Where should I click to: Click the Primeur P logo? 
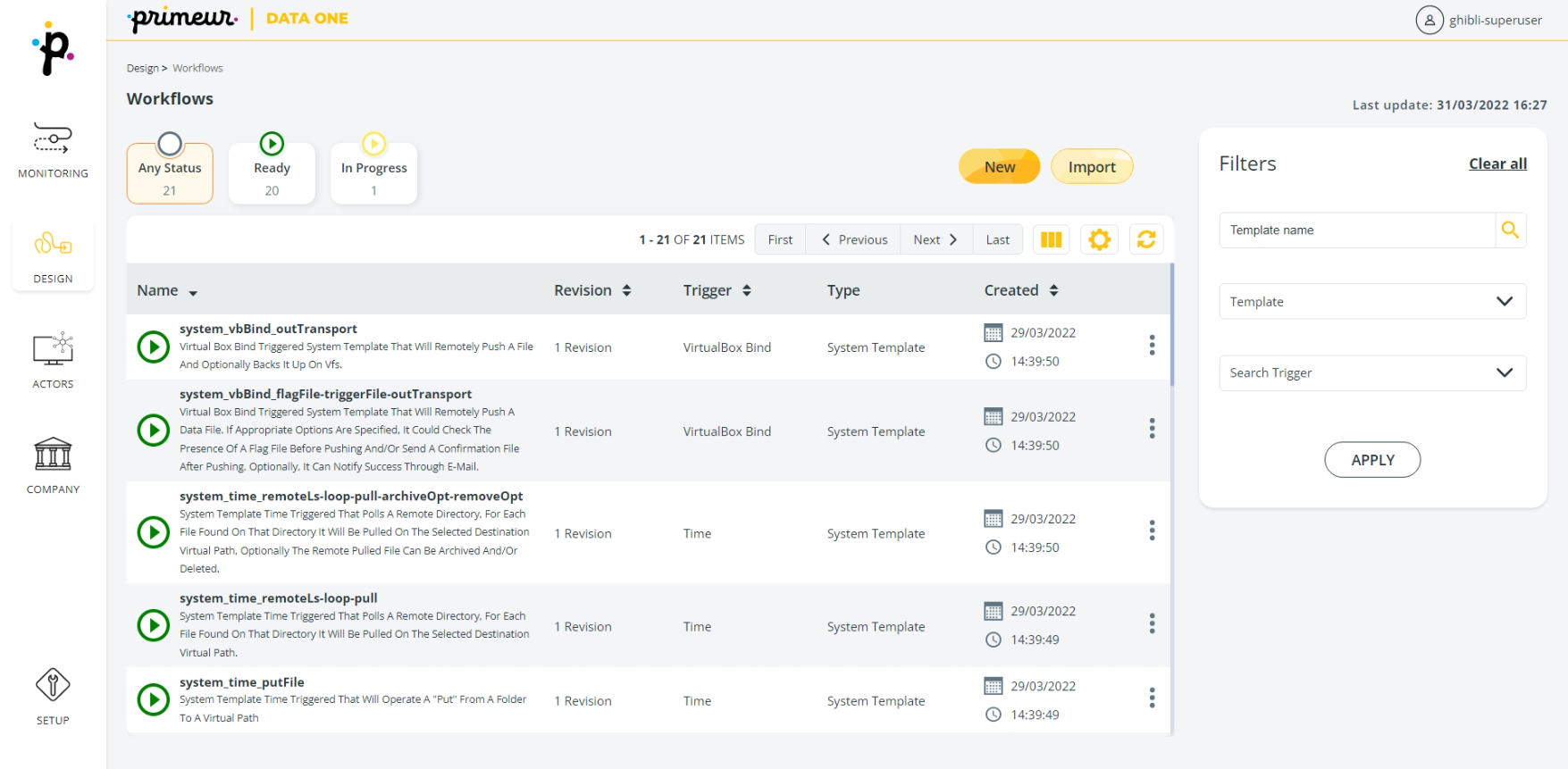pyautogui.click(x=53, y=49)
